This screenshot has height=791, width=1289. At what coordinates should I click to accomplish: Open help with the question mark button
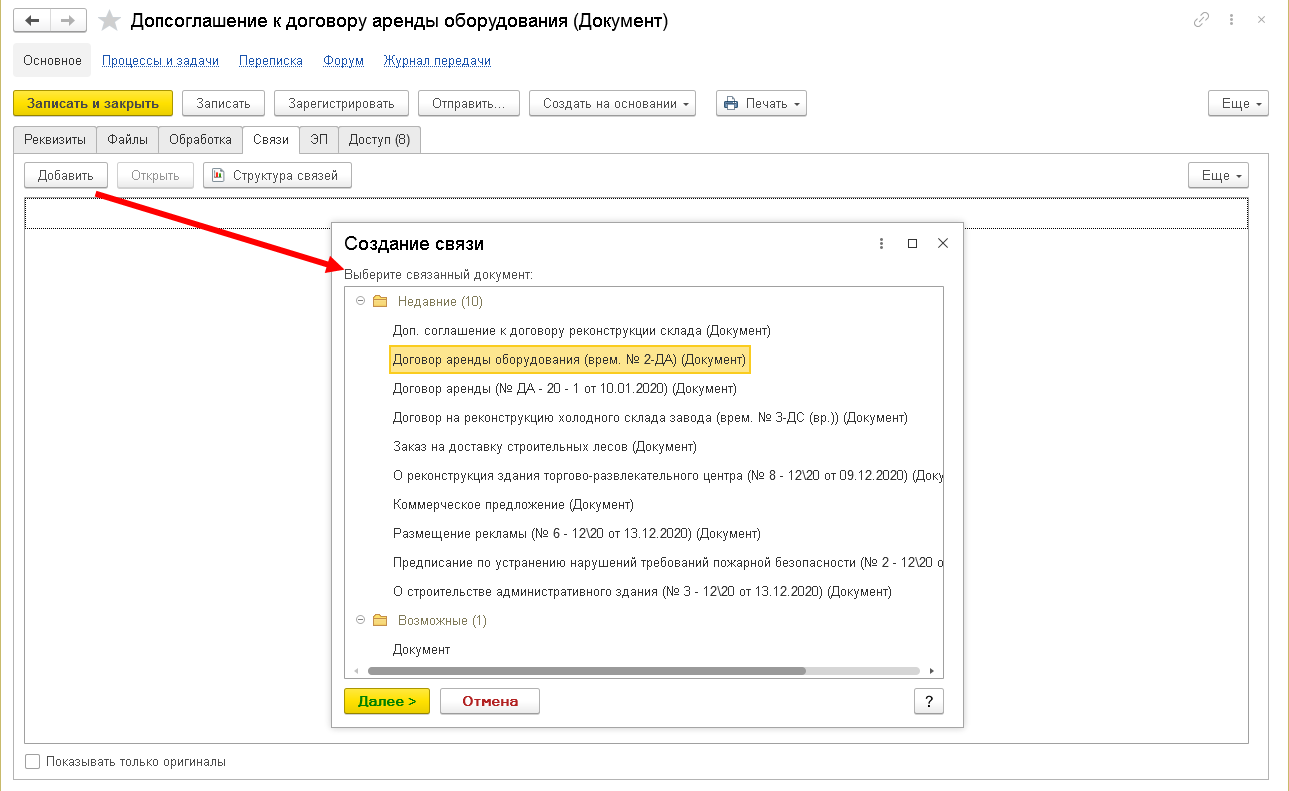(x=929, y=701)
